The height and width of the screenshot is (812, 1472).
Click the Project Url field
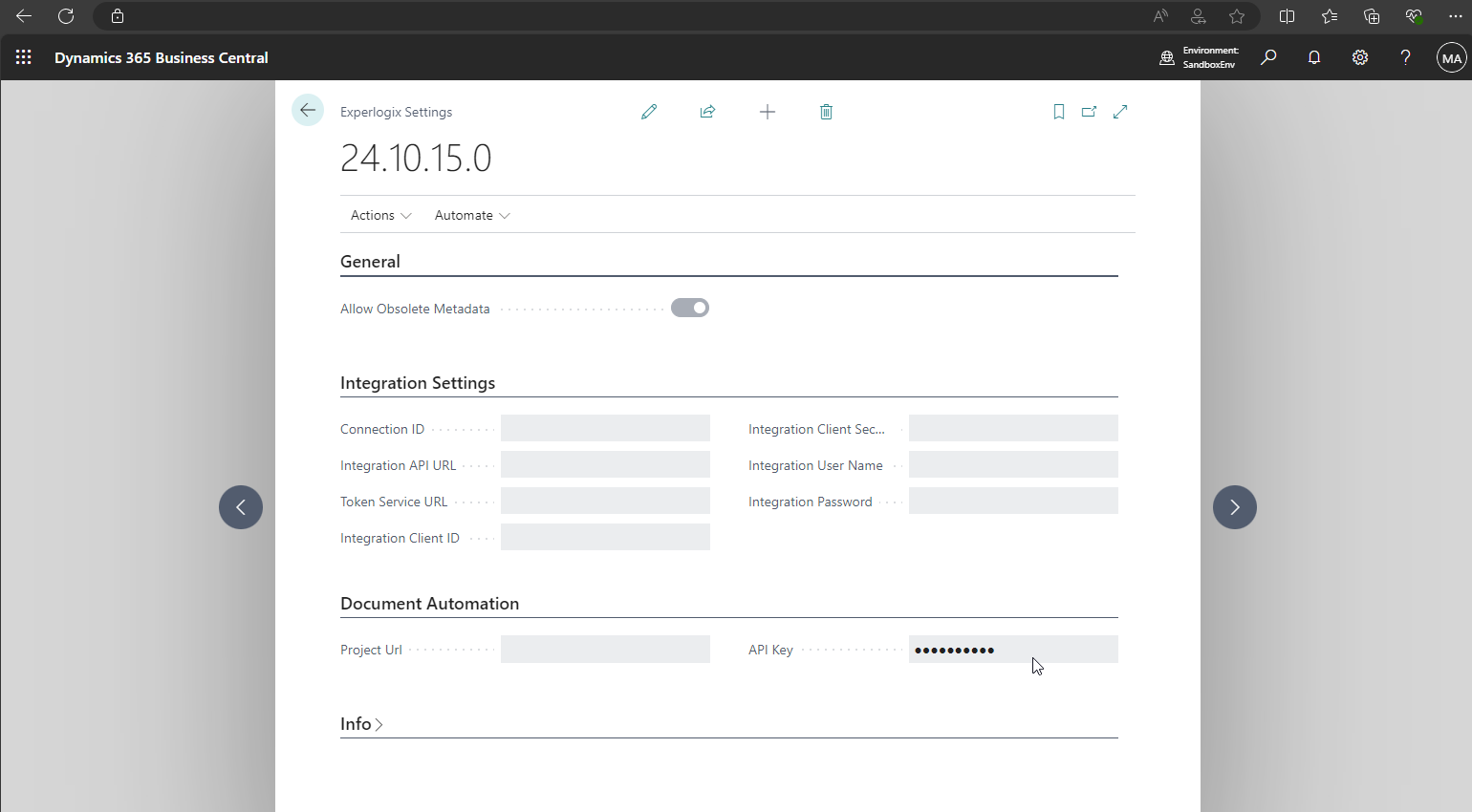pyautogui.click(x=605, y=649)
